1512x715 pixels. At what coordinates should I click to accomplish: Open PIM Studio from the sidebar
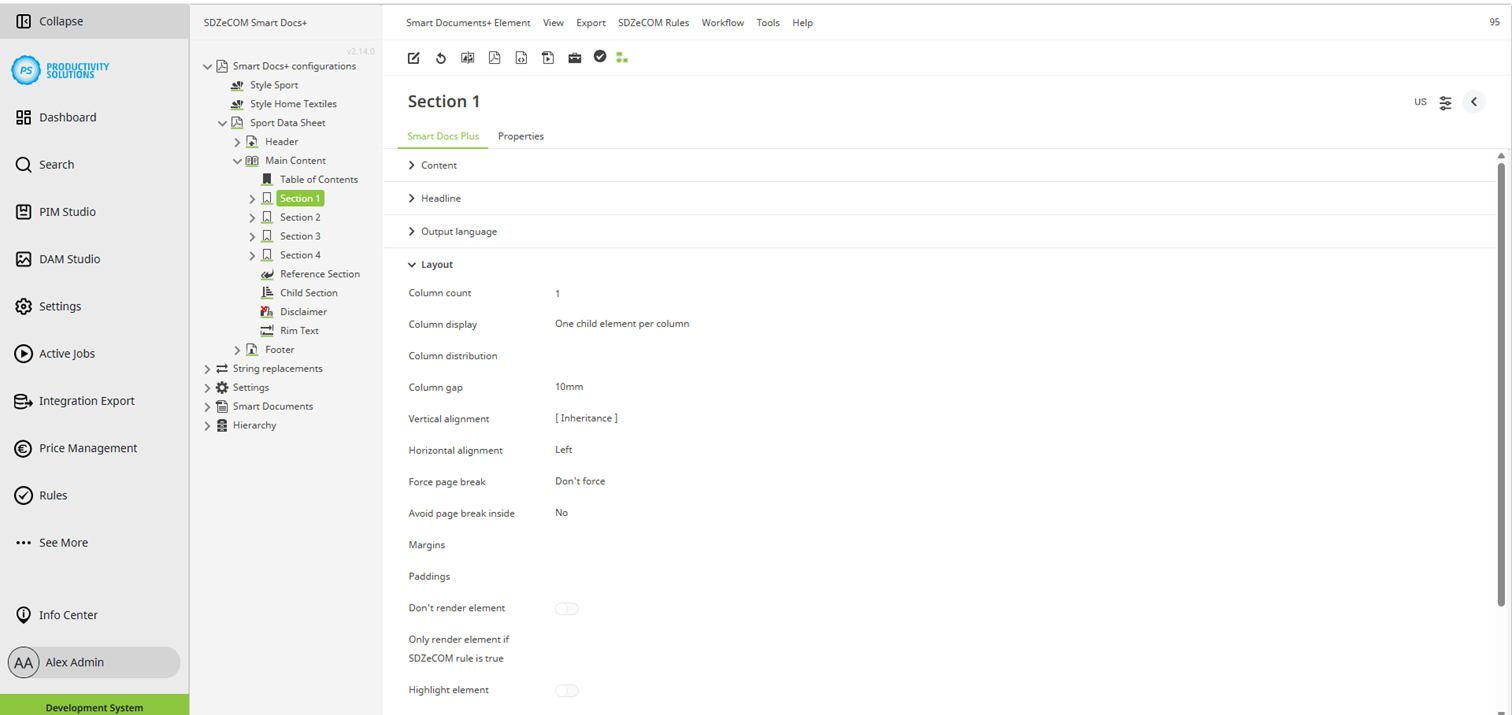click(67, 211)
